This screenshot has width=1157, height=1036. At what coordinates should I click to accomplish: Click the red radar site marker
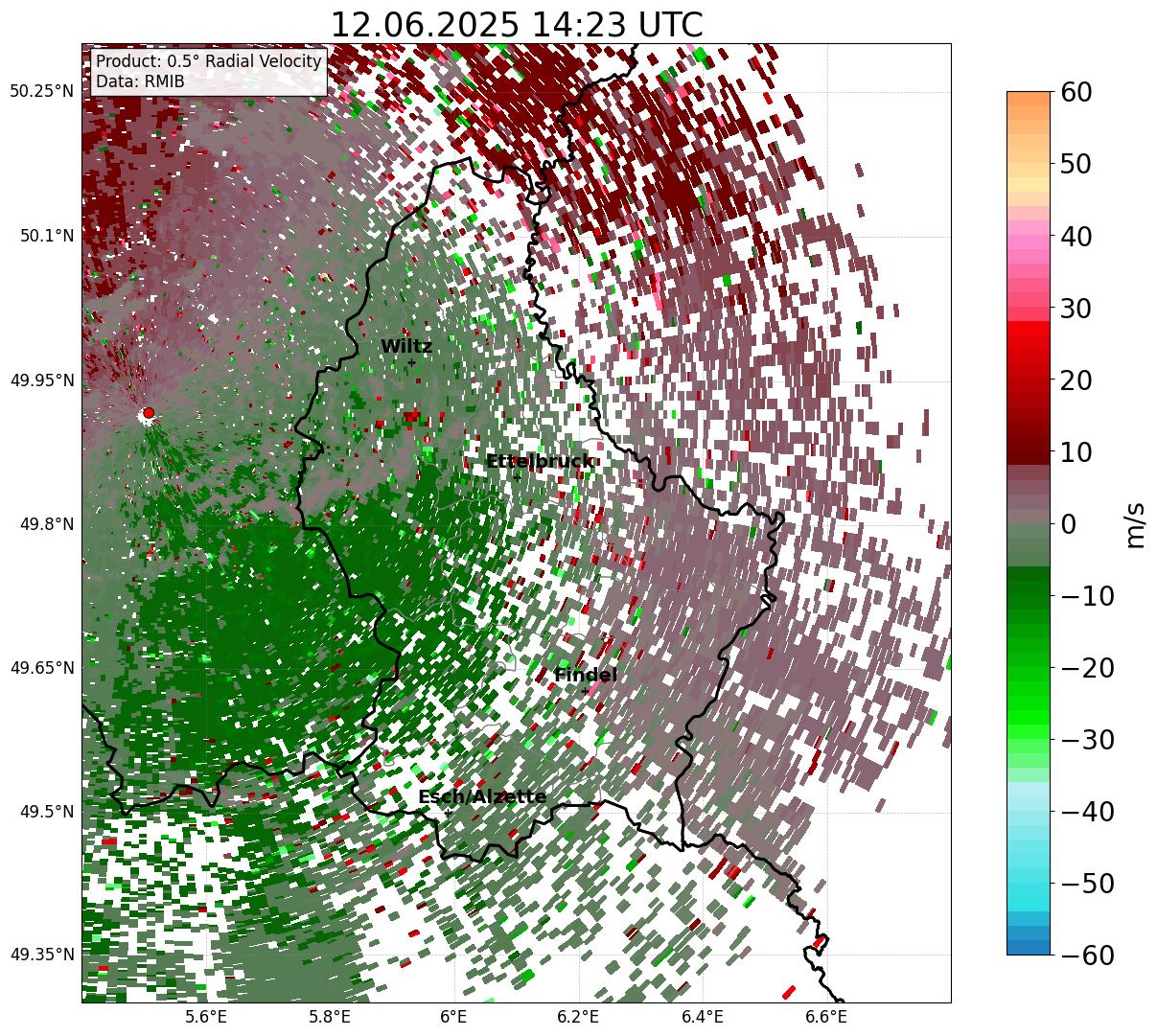(x=149, y=413)
